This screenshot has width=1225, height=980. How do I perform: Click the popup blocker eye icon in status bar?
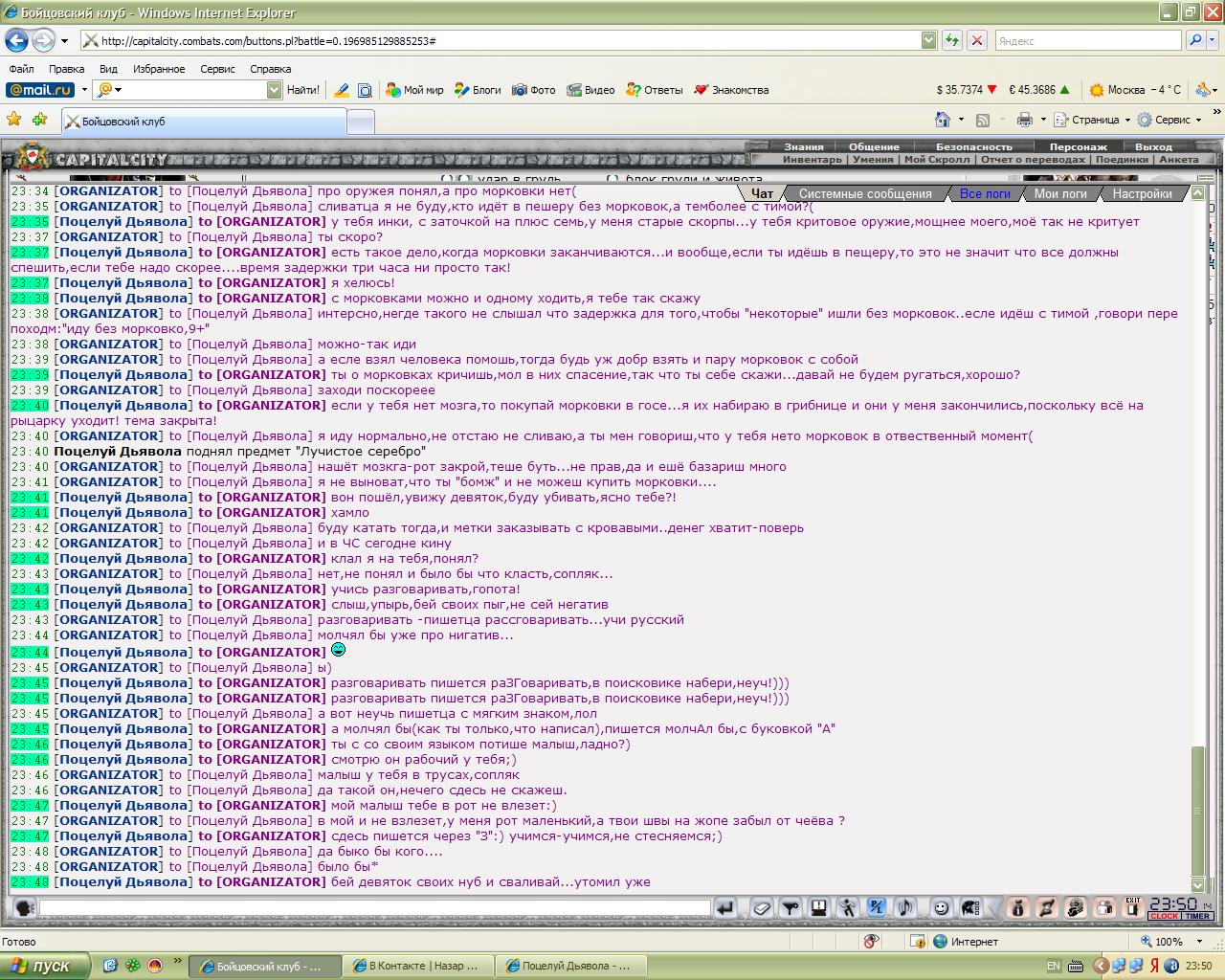[x=871, y=942]
